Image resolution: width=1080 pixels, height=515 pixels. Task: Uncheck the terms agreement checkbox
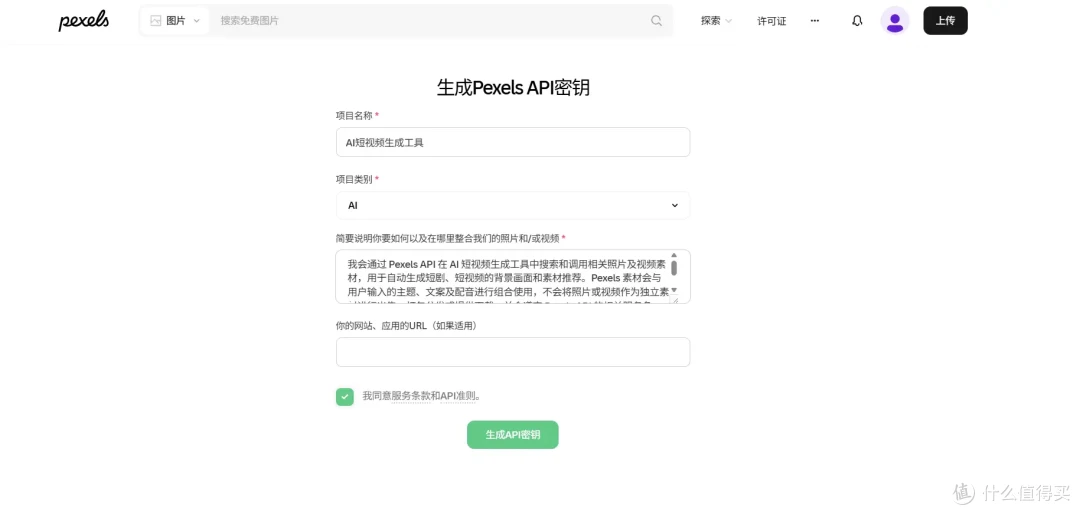[344, 397]
